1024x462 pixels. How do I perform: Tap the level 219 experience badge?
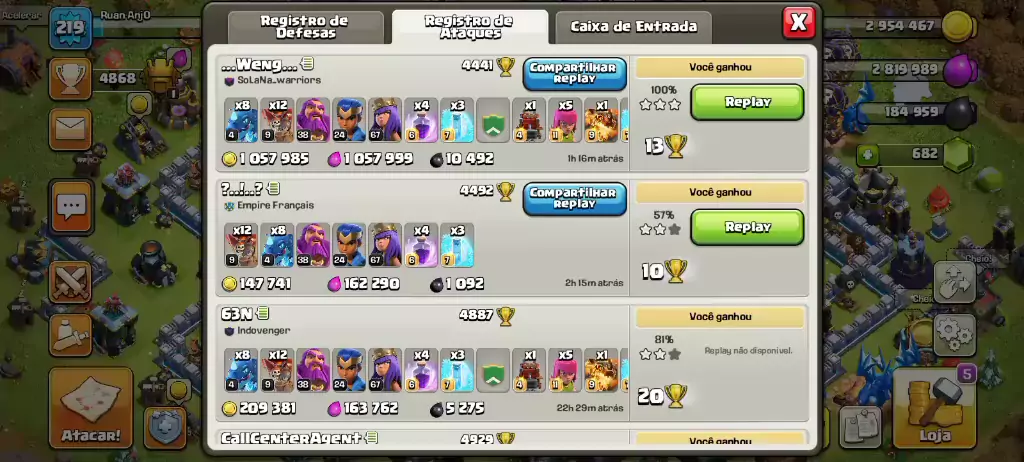coord(71,28)
